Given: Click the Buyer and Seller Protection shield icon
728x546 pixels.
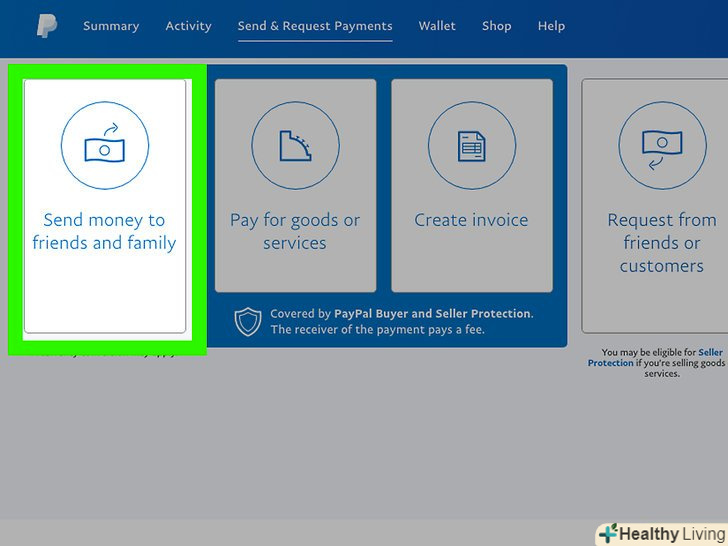Looking at the screenshot, I should click(x=248, y=321).
